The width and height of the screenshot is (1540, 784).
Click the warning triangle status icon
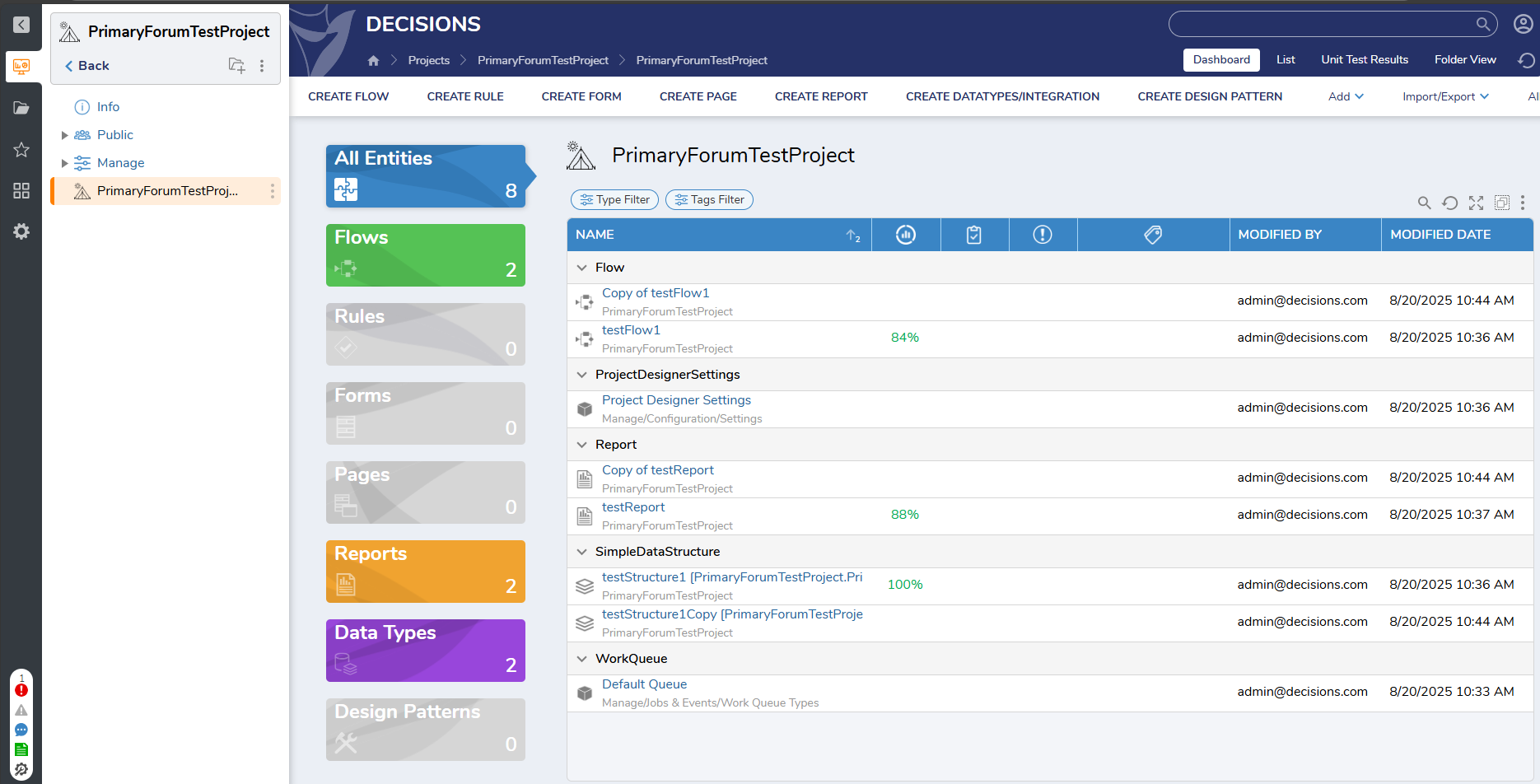click(21, 710)
